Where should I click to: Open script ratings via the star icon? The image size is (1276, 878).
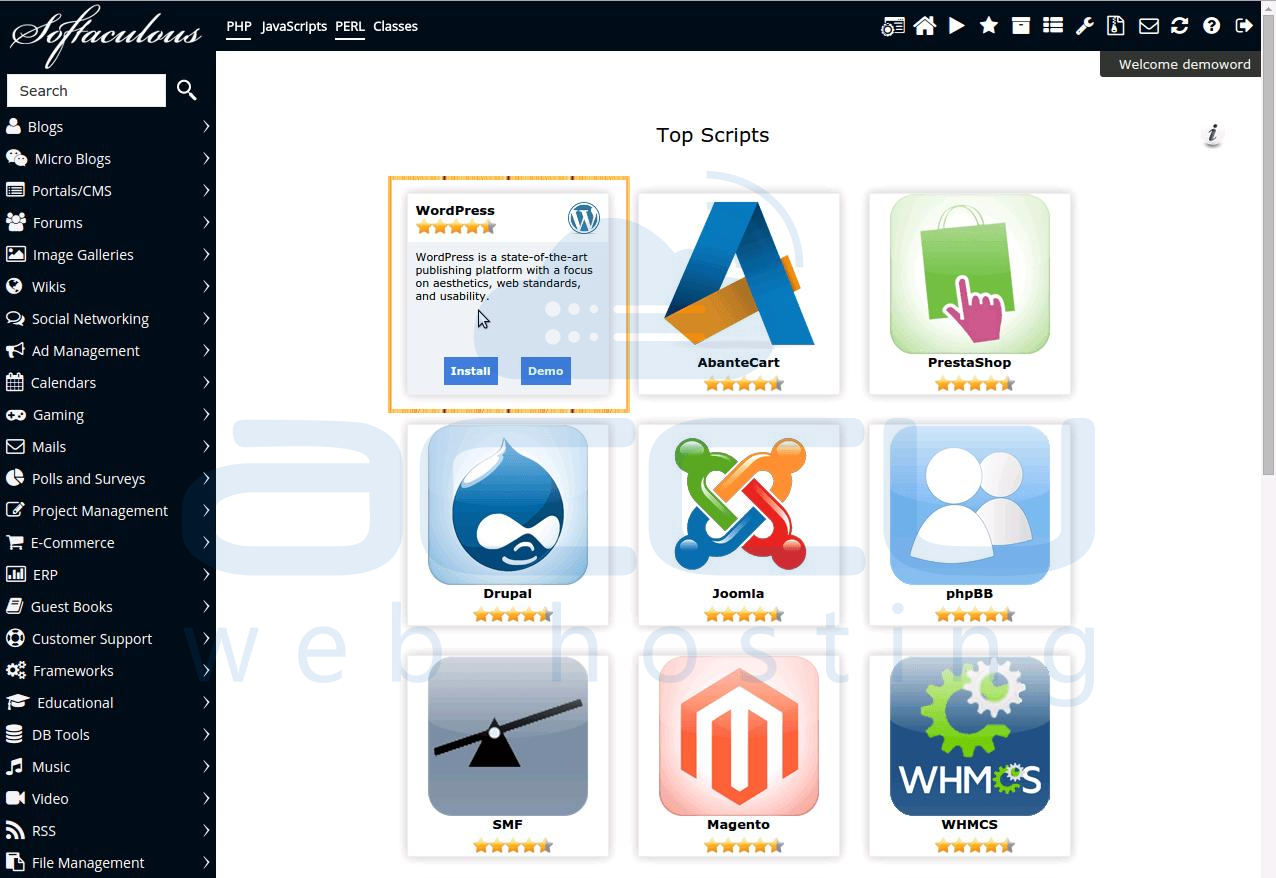coord(989,26)
